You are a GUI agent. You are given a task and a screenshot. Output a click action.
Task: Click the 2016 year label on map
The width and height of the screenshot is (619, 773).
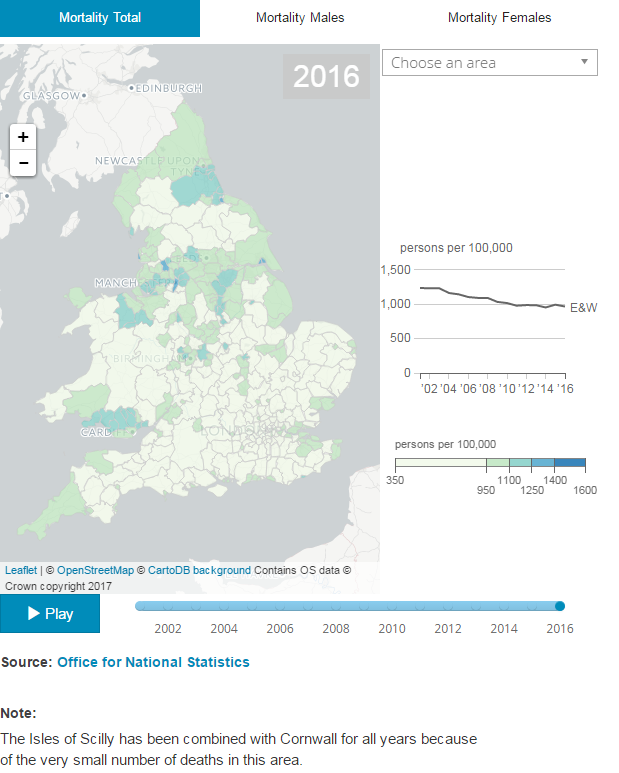pyautogui.click(x=326, y=76)
